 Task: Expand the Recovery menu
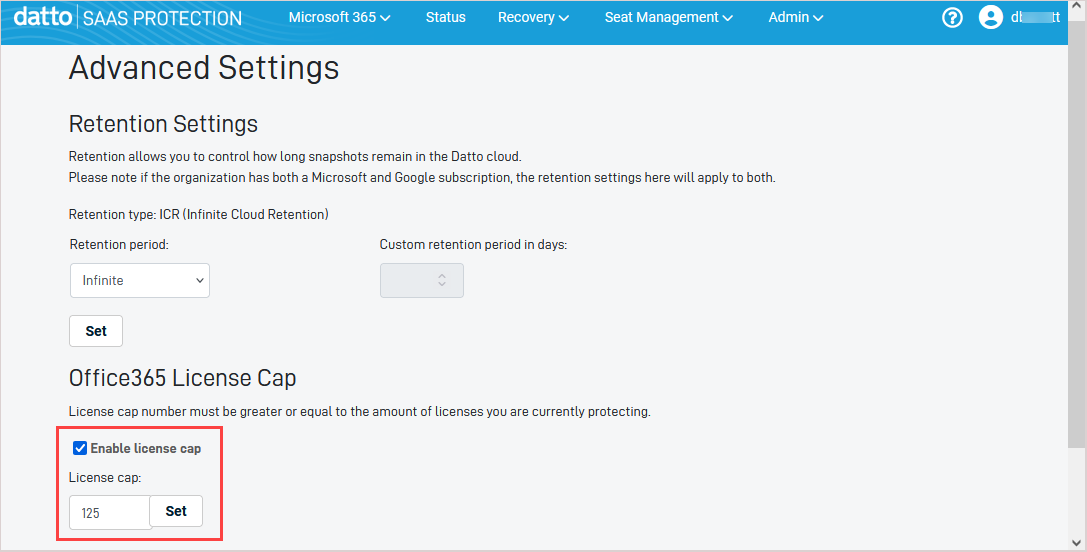(533, 17)
